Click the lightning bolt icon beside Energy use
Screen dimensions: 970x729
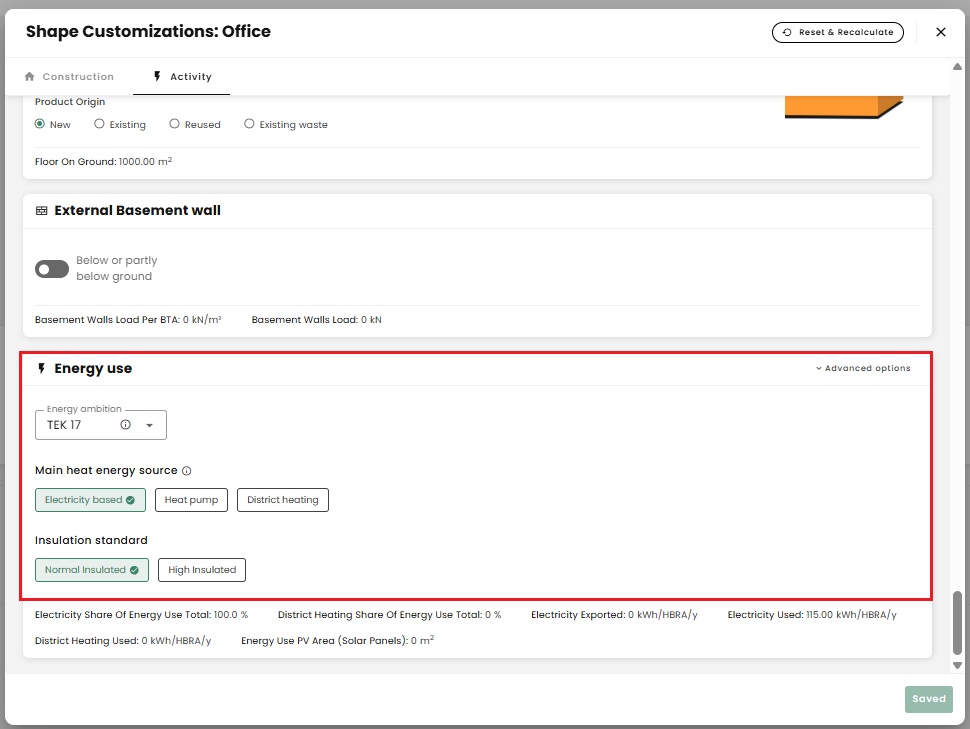click(x=41, y=369)
